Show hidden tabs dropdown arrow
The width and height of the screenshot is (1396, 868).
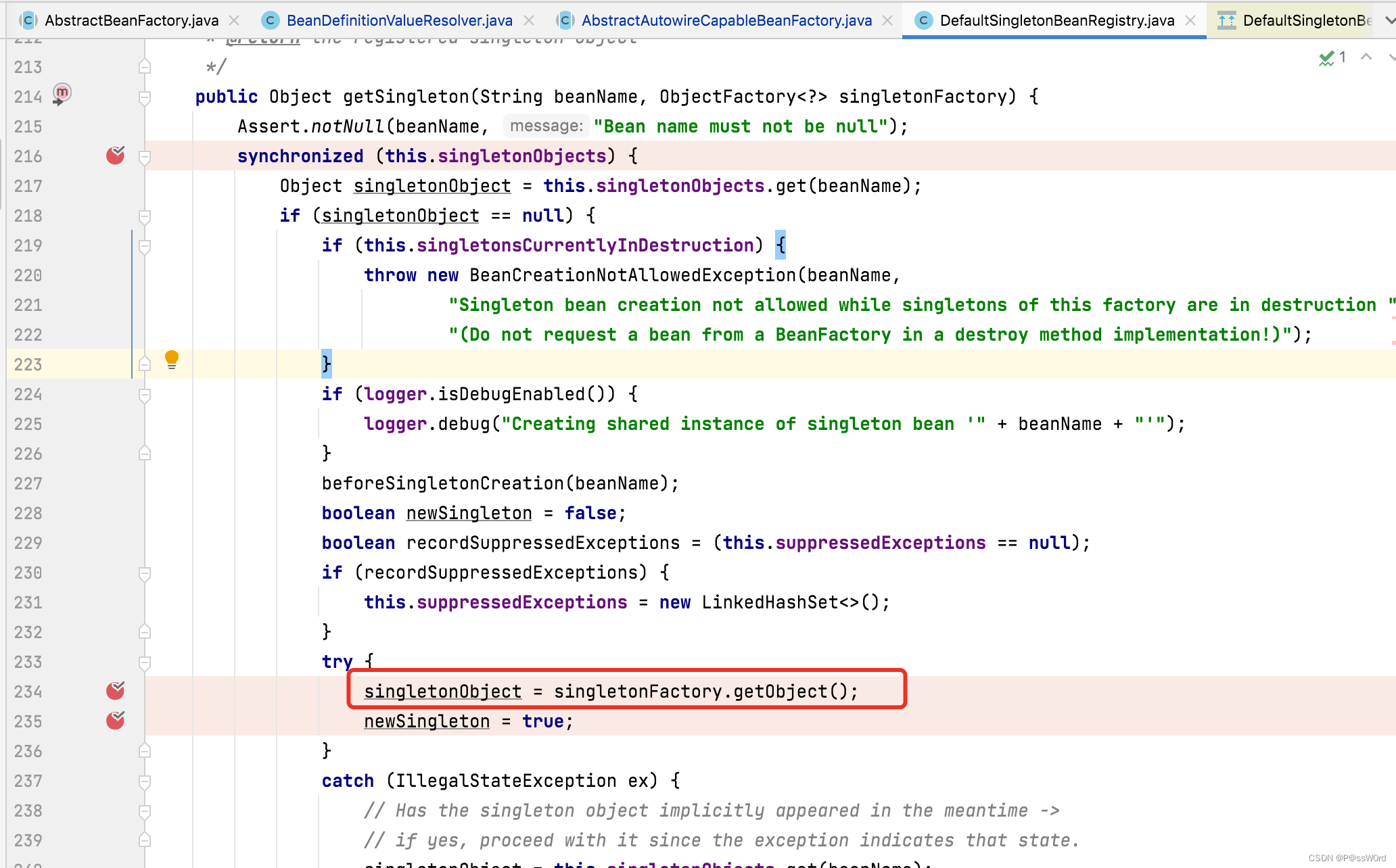click(1389, 20)
